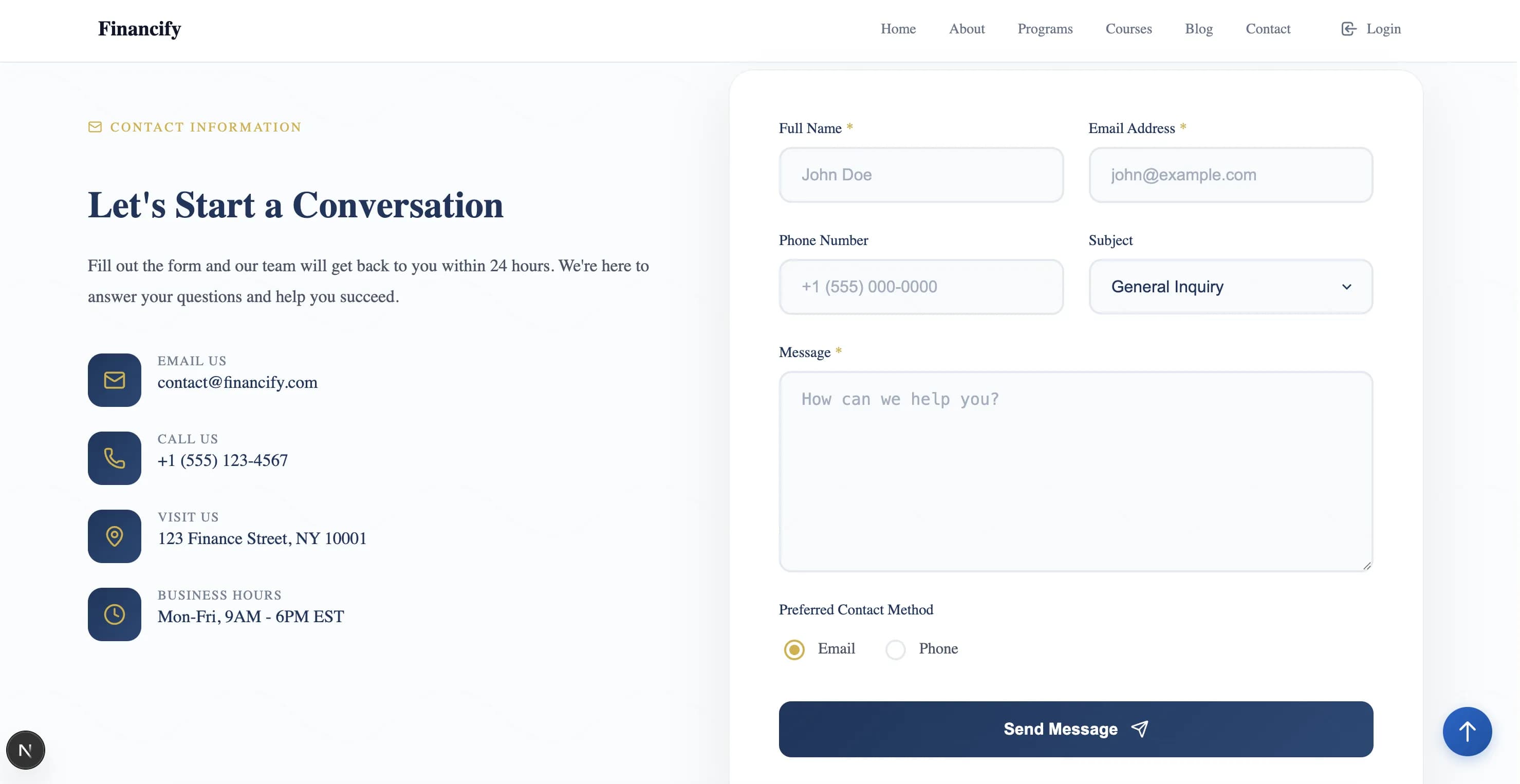The height and width of the screenshot is (784, 1520).
Task: Click the small envelope icon by Contact Information
Action: coord(95,127)
